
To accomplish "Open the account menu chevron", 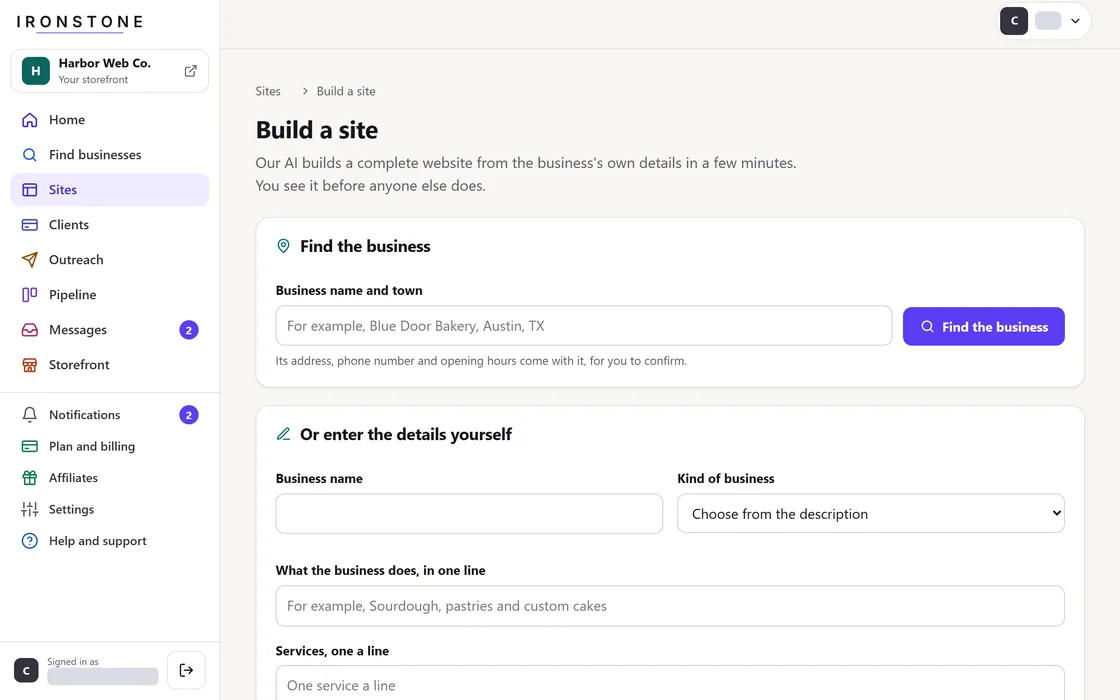I will [x=1075, y=21].
